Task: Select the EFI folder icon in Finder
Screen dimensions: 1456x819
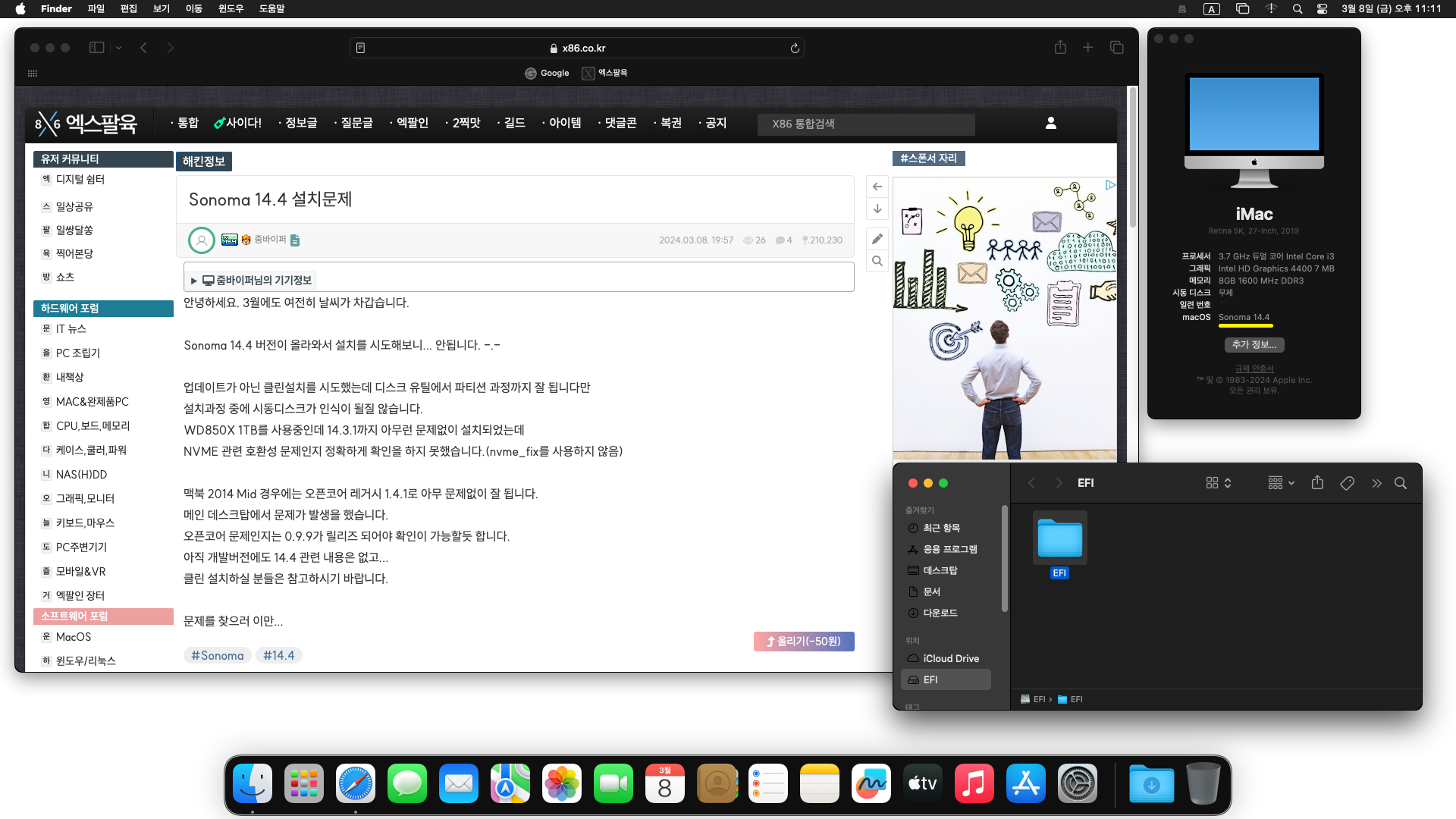Action: (1060, 538)
